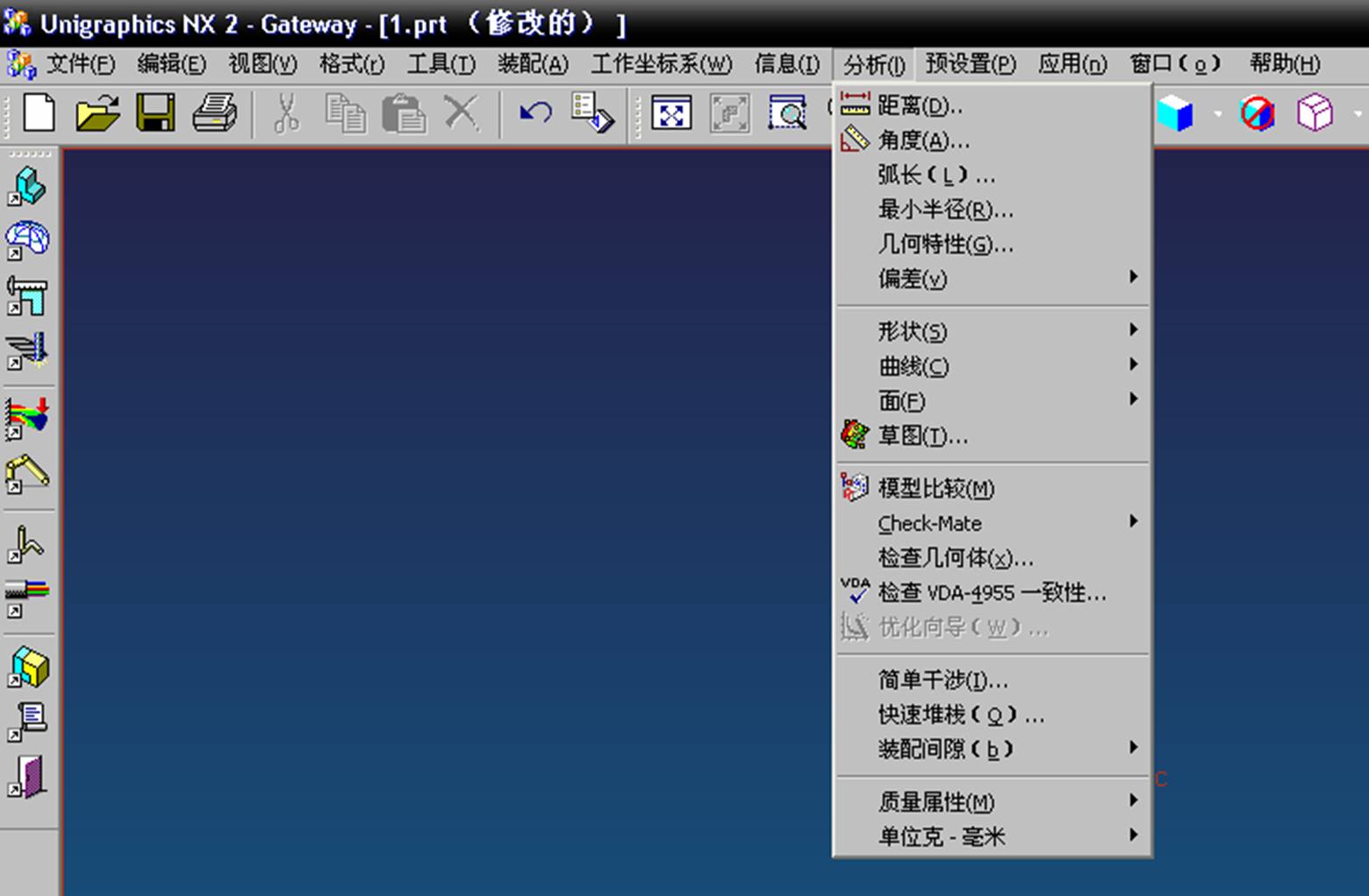
Task: Click the bent-line routing icon in sidebar
Action: 26,542
